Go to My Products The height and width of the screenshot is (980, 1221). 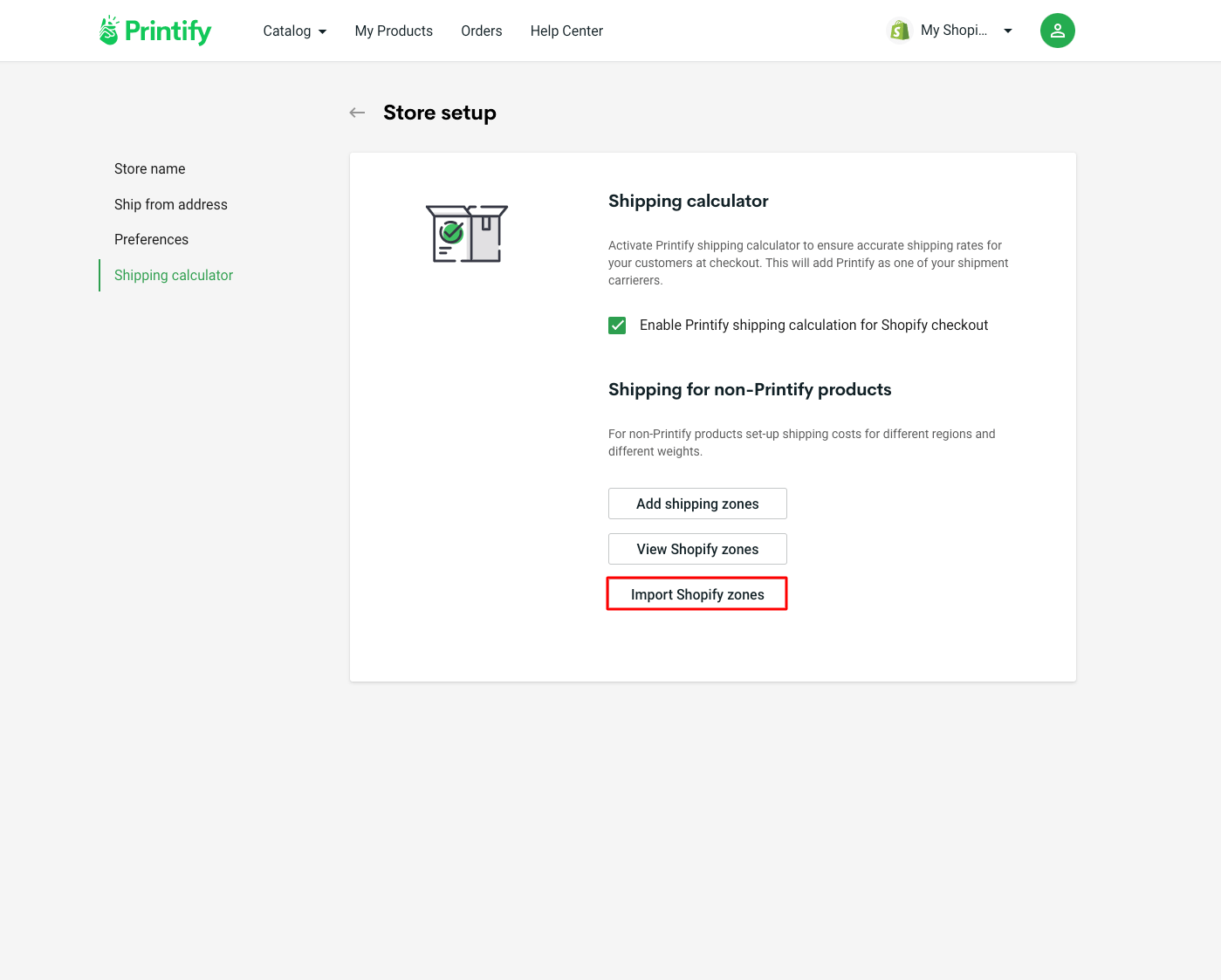[x=394, y=31]
